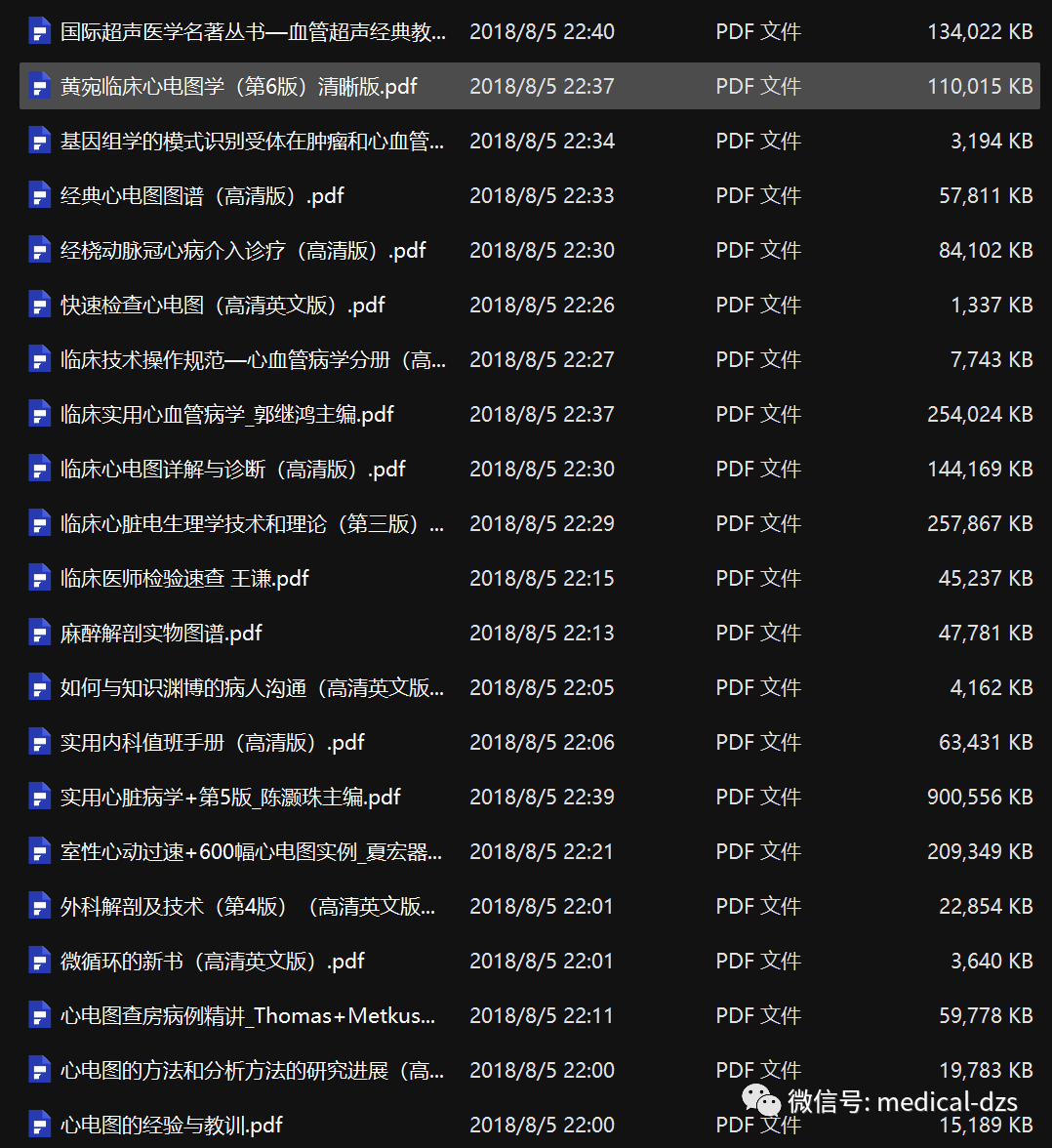Viewport: 1052px width, 1148px height.
Task: Select the file starting with 室性心动过速+600幅心电图实例
Action: tap(251, 852)
